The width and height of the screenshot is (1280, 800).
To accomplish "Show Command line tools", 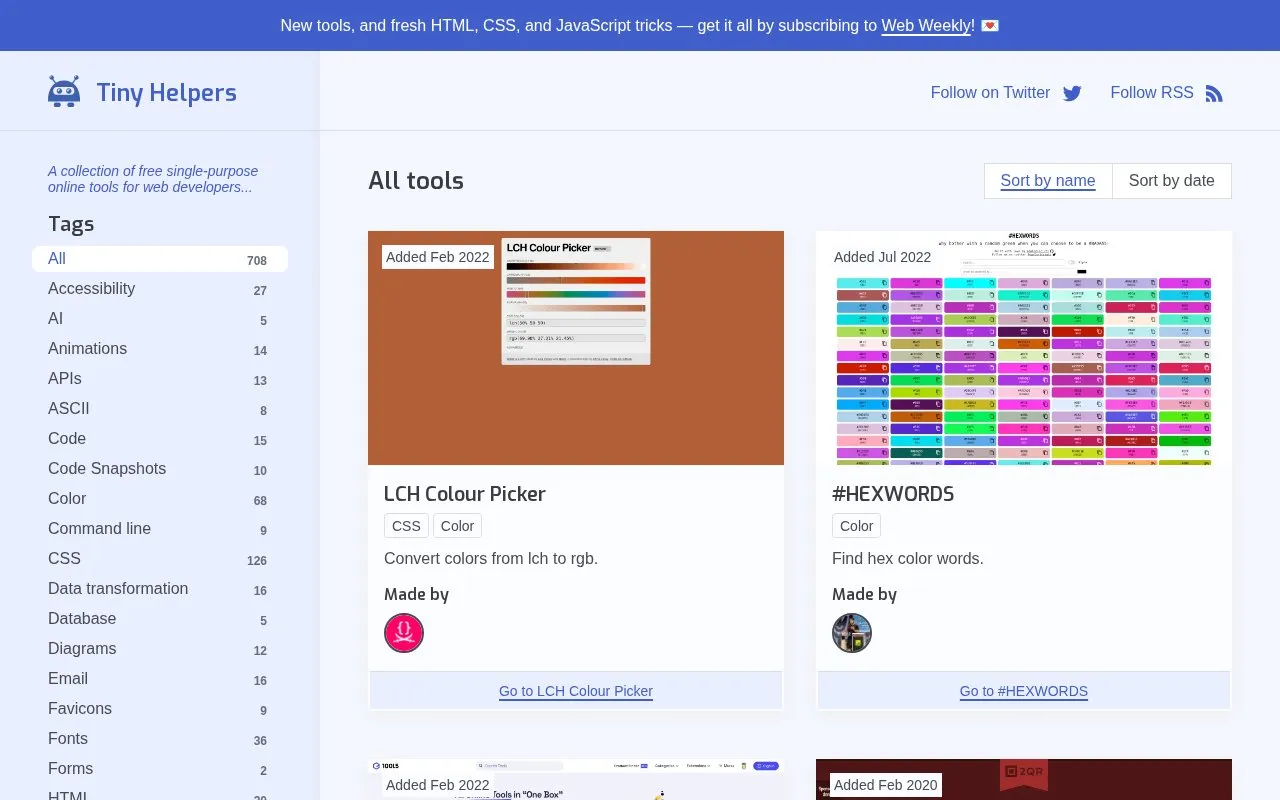I will 160,529.
